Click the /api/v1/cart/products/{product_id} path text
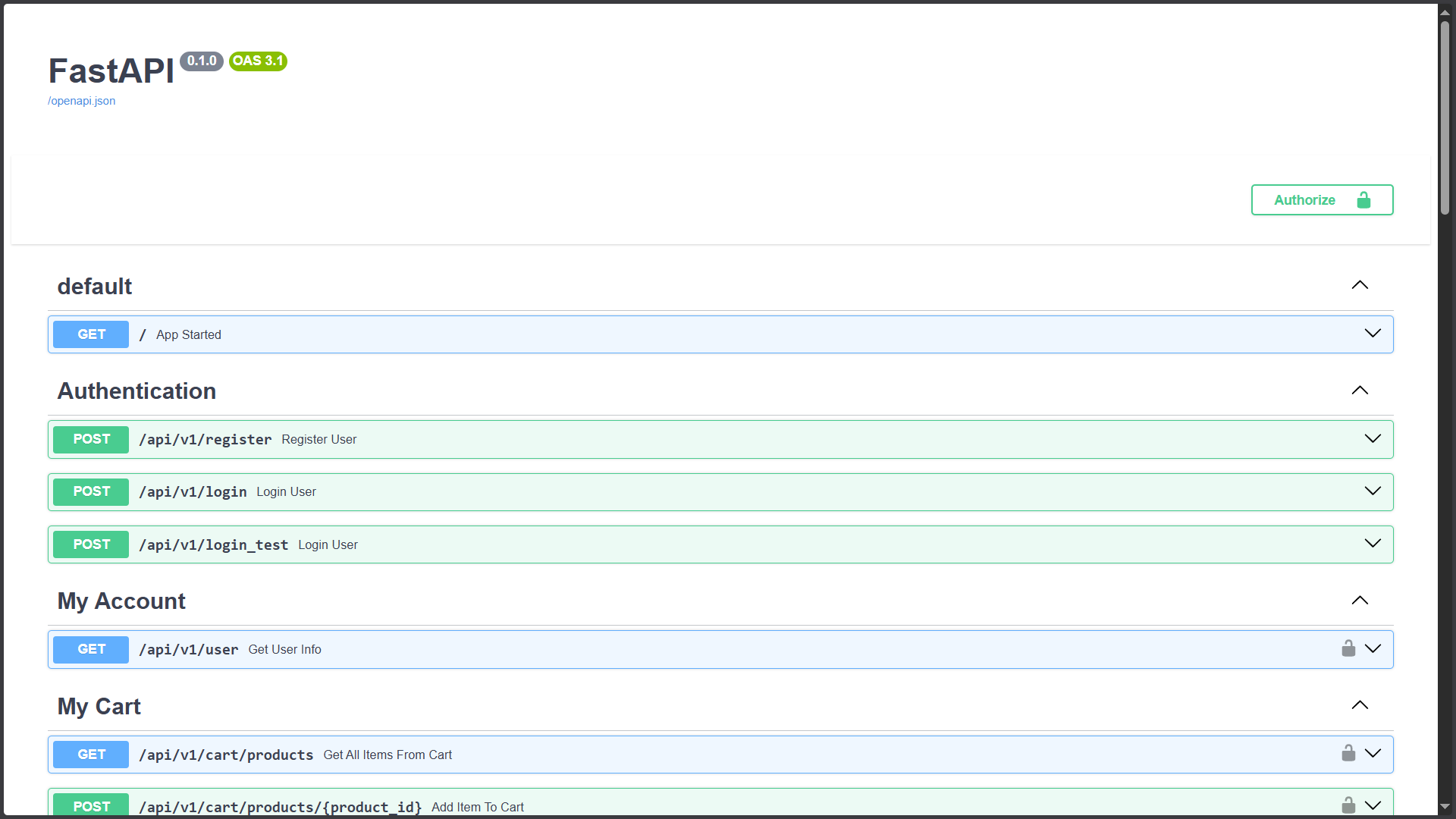This screenshot has width=1456, height=819. [x=281, y=807]
